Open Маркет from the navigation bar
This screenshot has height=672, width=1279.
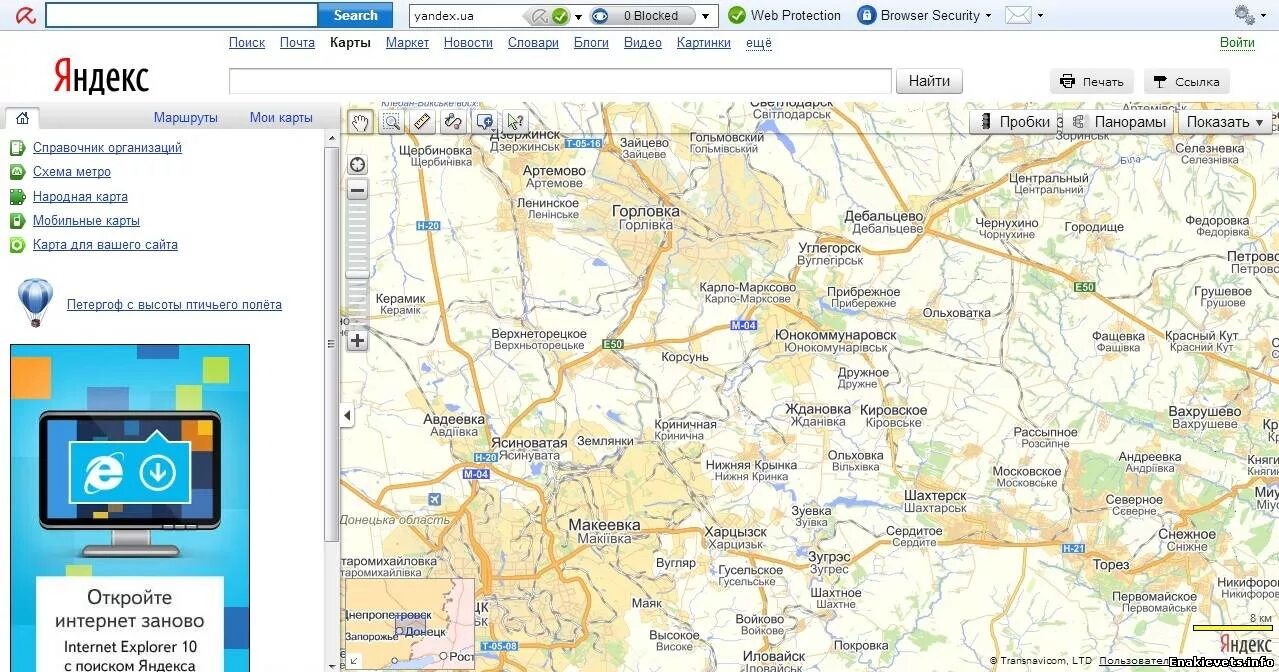pyautogui.click(x=407, y=42)
